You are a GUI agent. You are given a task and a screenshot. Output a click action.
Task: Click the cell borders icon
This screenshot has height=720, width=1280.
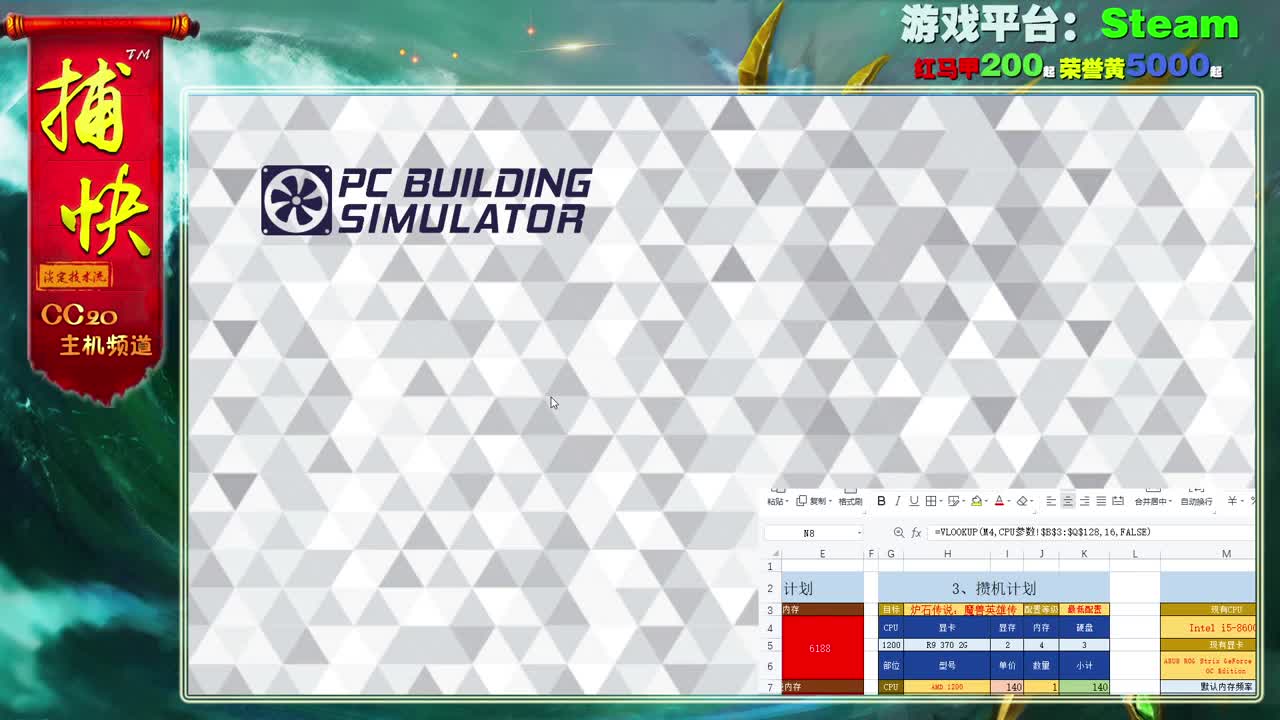930,501
